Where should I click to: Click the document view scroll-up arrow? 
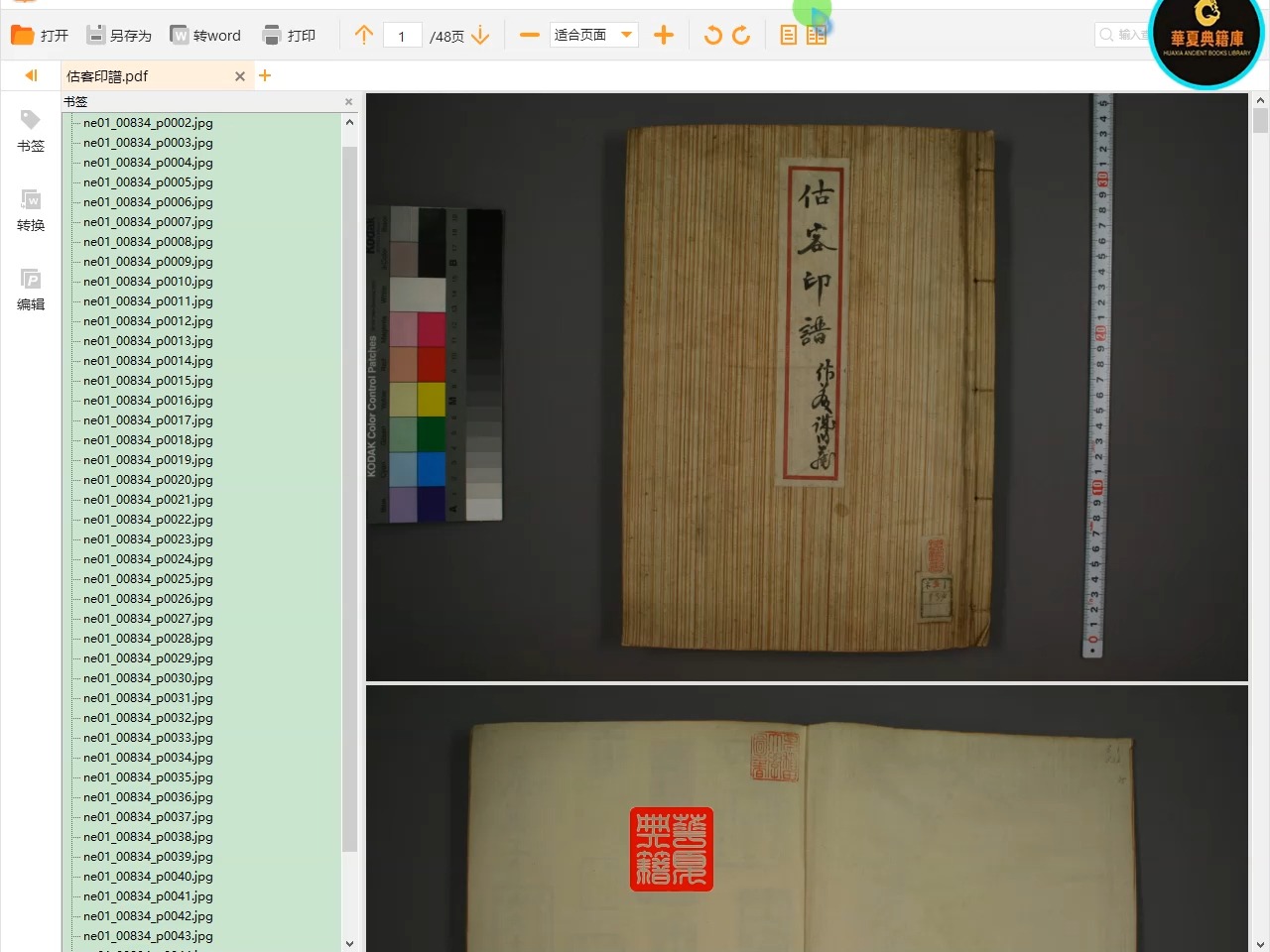(x=1260, y=100)
